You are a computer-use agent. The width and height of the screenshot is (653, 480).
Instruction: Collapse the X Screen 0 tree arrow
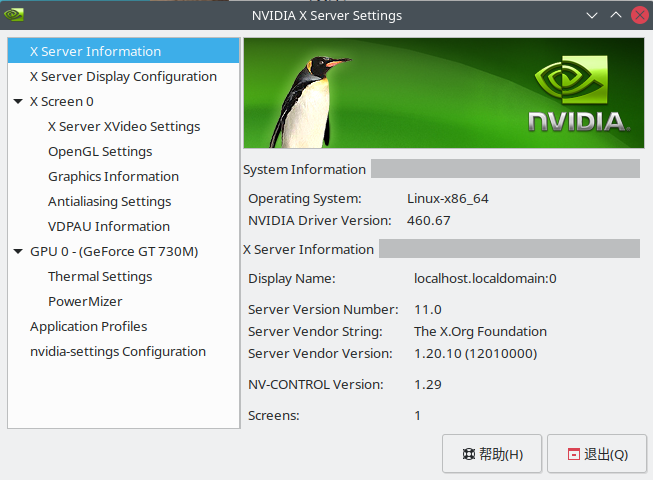(18, 101)
